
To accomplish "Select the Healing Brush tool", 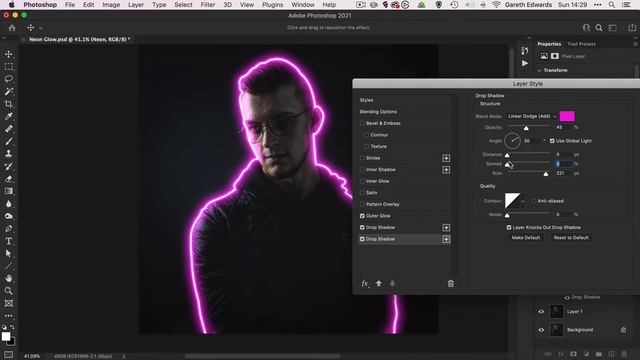I will (9, 129).
